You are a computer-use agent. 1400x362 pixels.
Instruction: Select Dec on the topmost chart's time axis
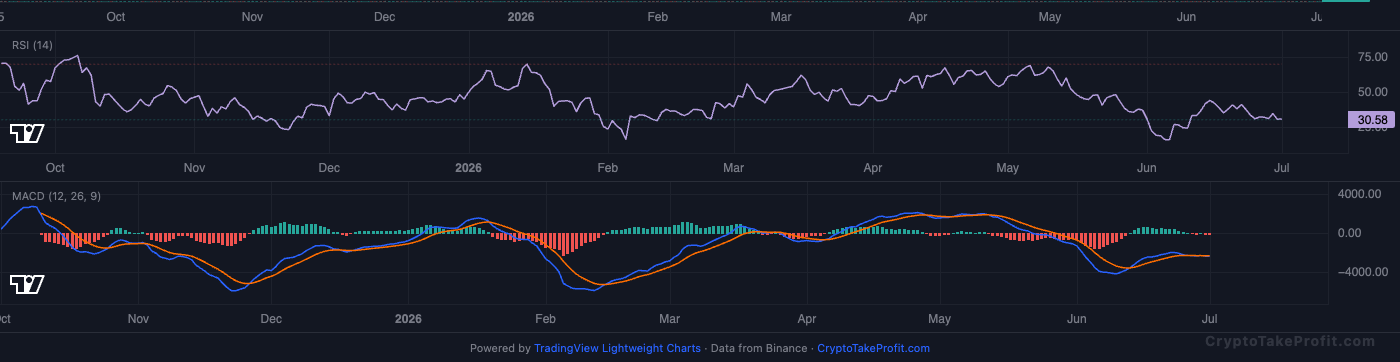pos(385,17)
